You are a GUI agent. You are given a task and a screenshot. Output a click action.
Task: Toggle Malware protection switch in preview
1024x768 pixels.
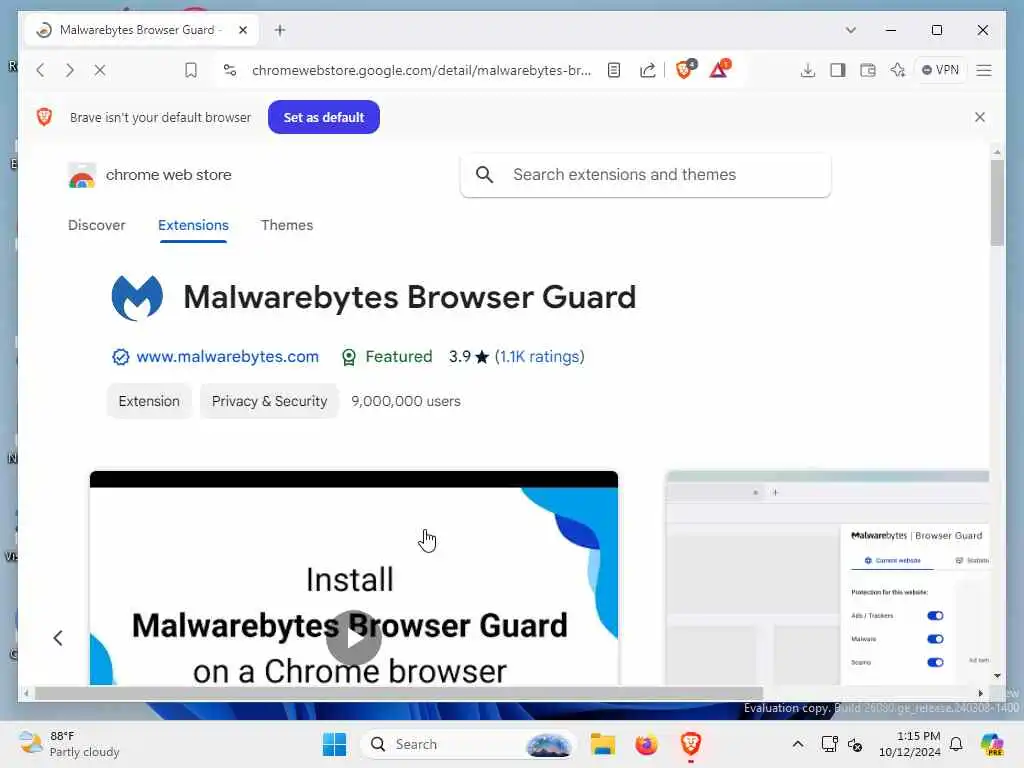935,639
